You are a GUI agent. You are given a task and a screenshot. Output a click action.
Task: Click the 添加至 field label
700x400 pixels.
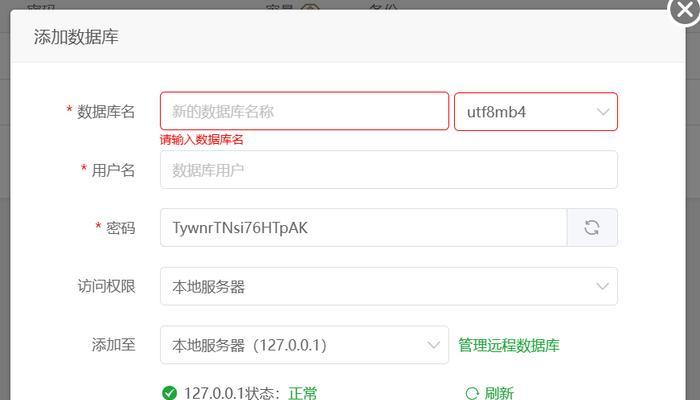[x=113, y=345]
